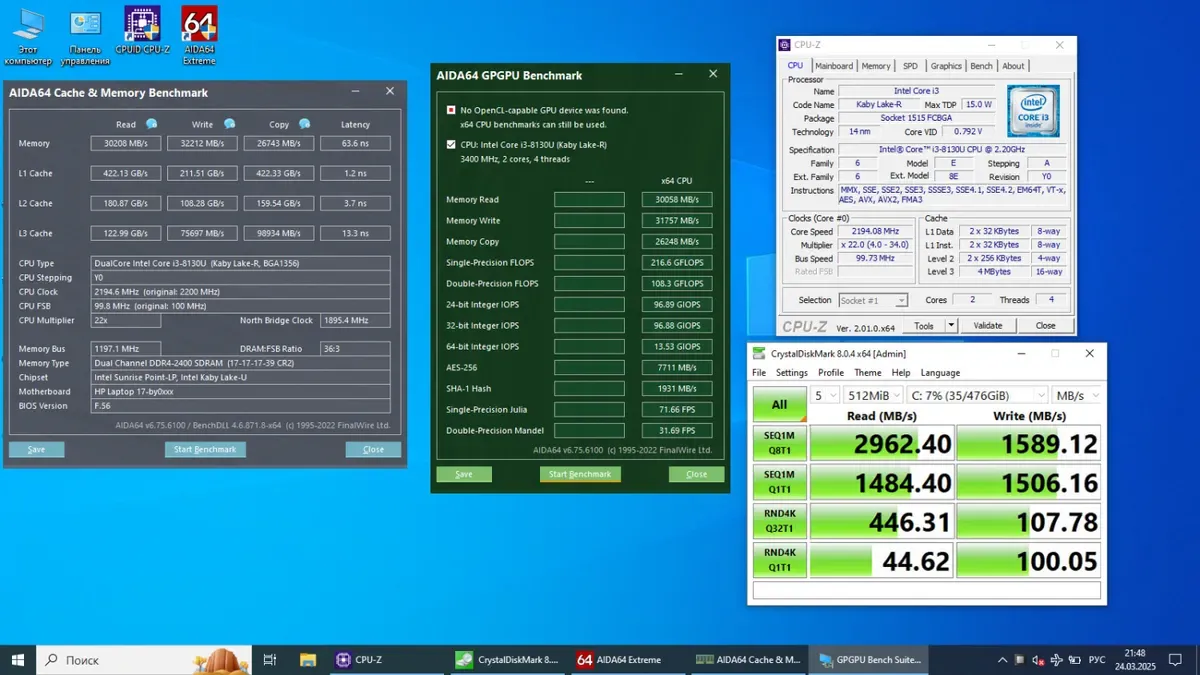
Task: Expand the test size 512MiB dropdown
Action: point(871,395)
